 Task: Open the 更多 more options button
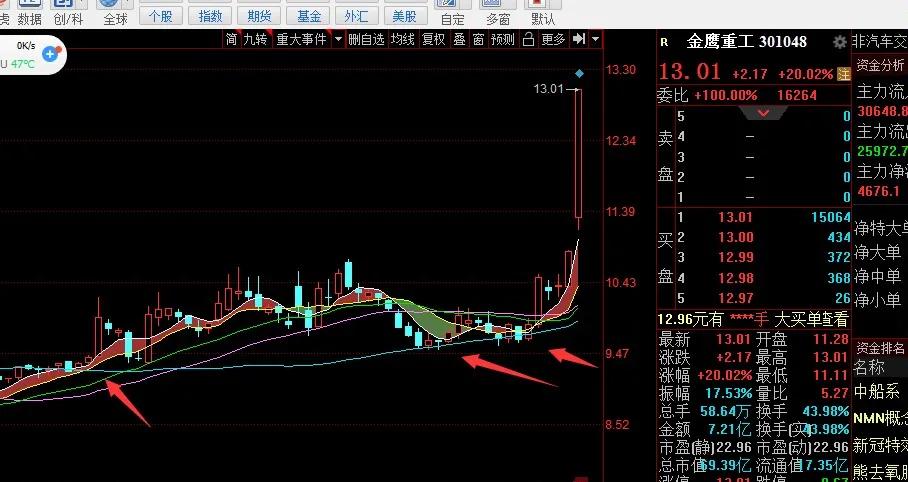[553, 39]
